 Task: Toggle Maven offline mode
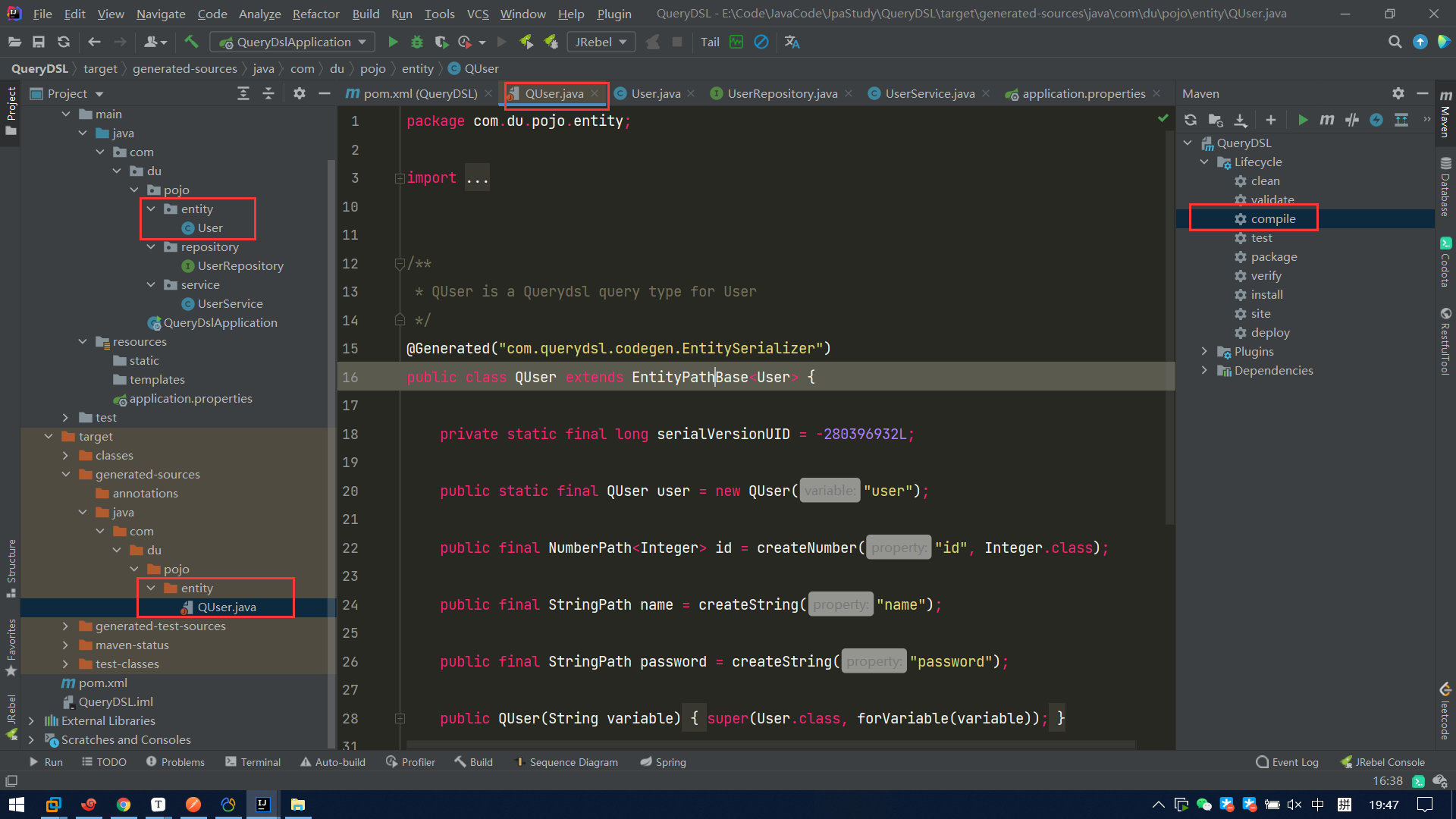(1352, 120)
